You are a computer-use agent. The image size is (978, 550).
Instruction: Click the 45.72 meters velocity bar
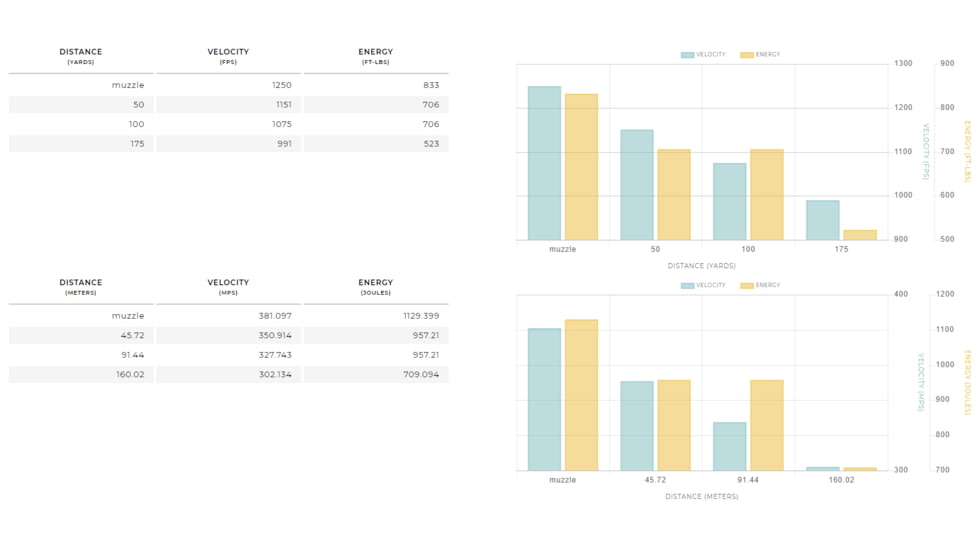point(637,426)
